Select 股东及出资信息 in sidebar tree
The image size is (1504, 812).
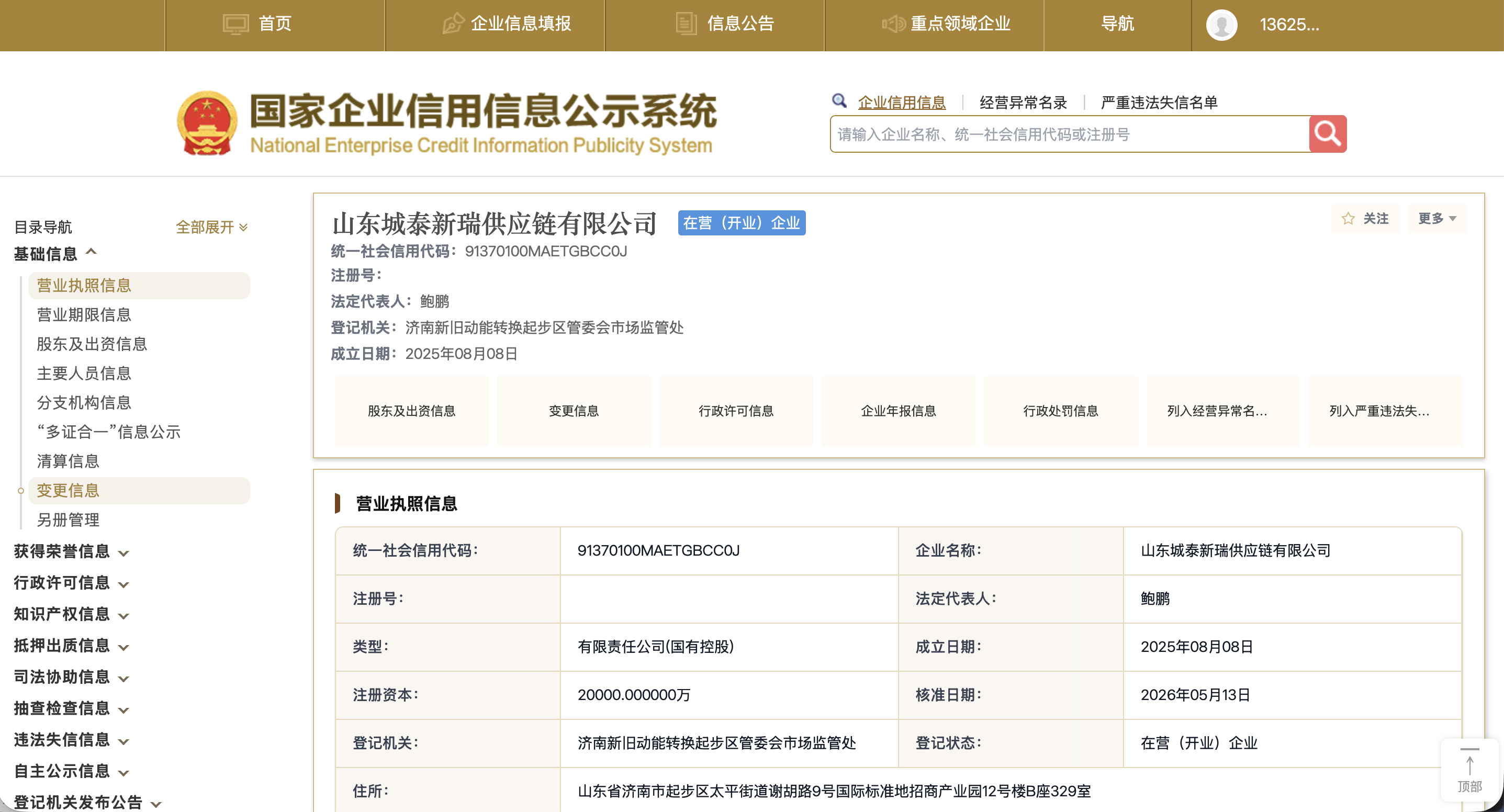tap(92, 344)
